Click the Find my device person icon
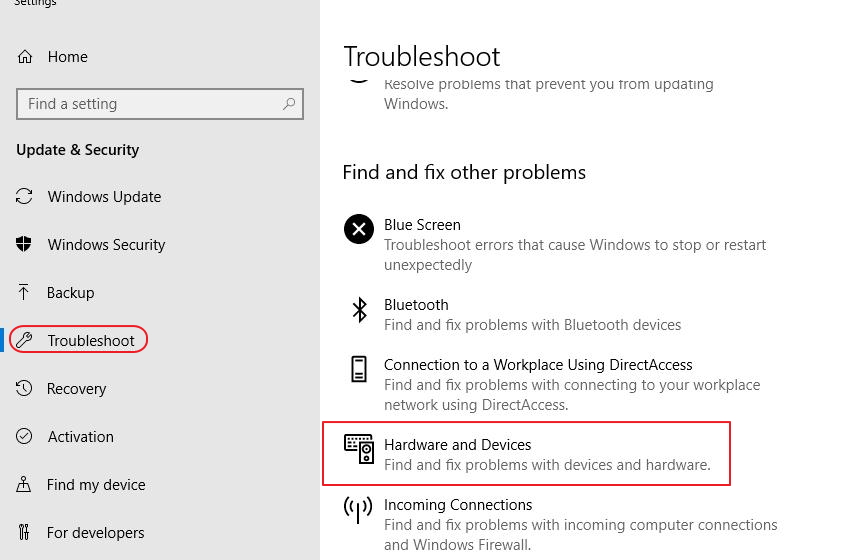This screenshot has width=849, height=560. pos(25,485)
